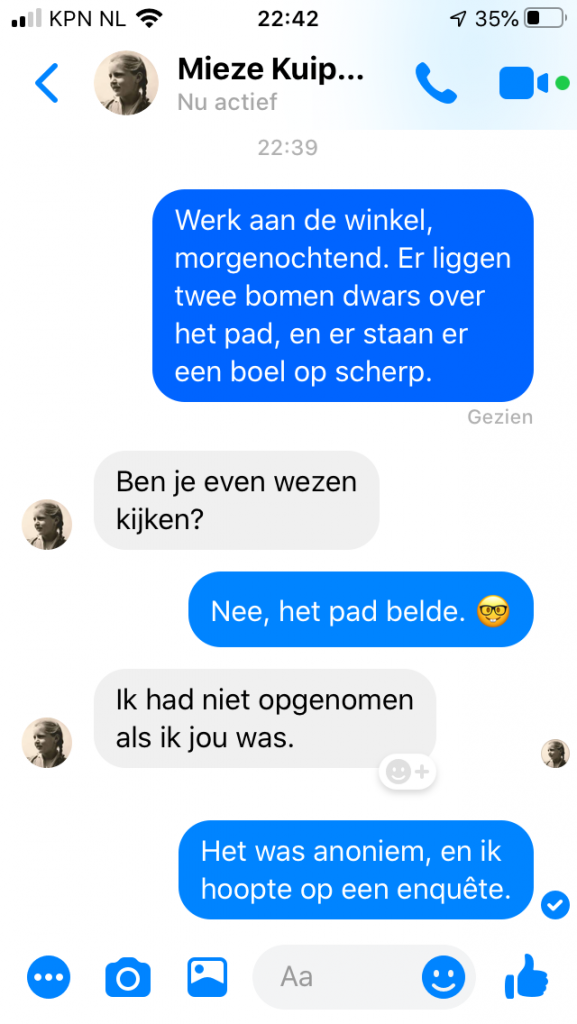Select the 'Nee, het pad belde.' message
This screenshot has width=577, height=1024.
coord(361,609)
